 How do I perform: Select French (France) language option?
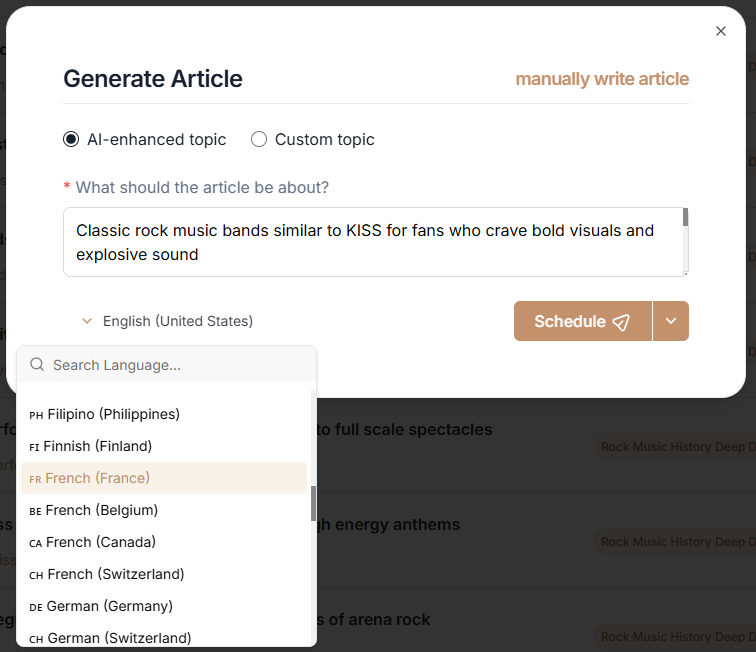click(164, 478)
